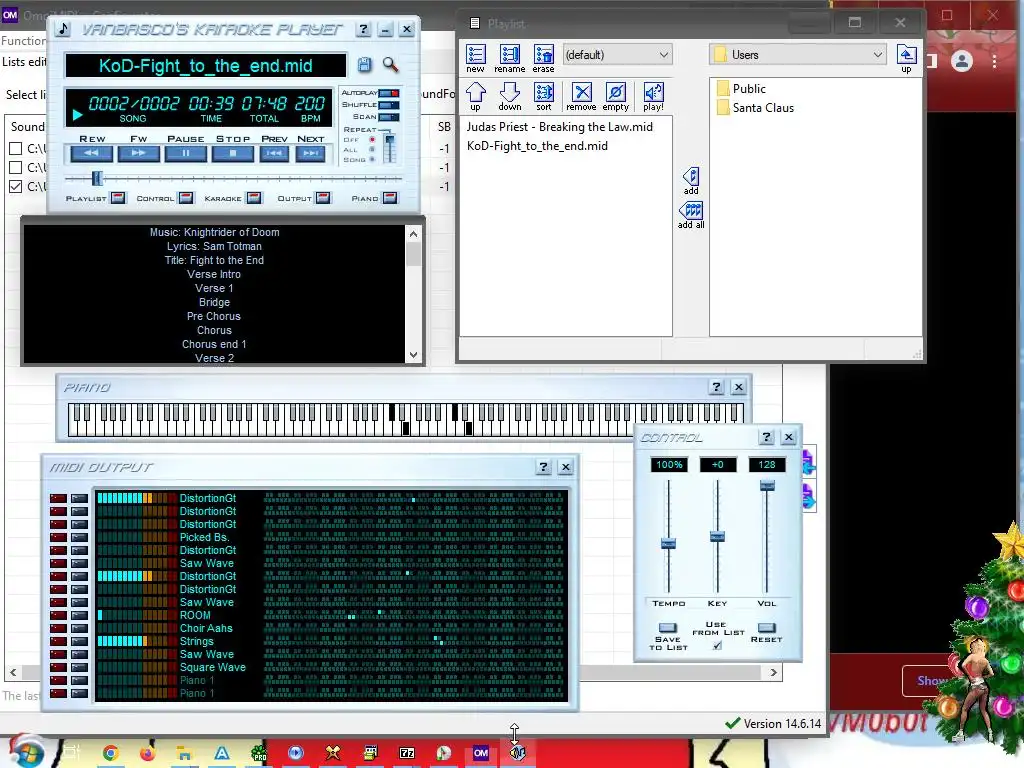
Task: Select Repeat Off option
Action: [372, 139]
